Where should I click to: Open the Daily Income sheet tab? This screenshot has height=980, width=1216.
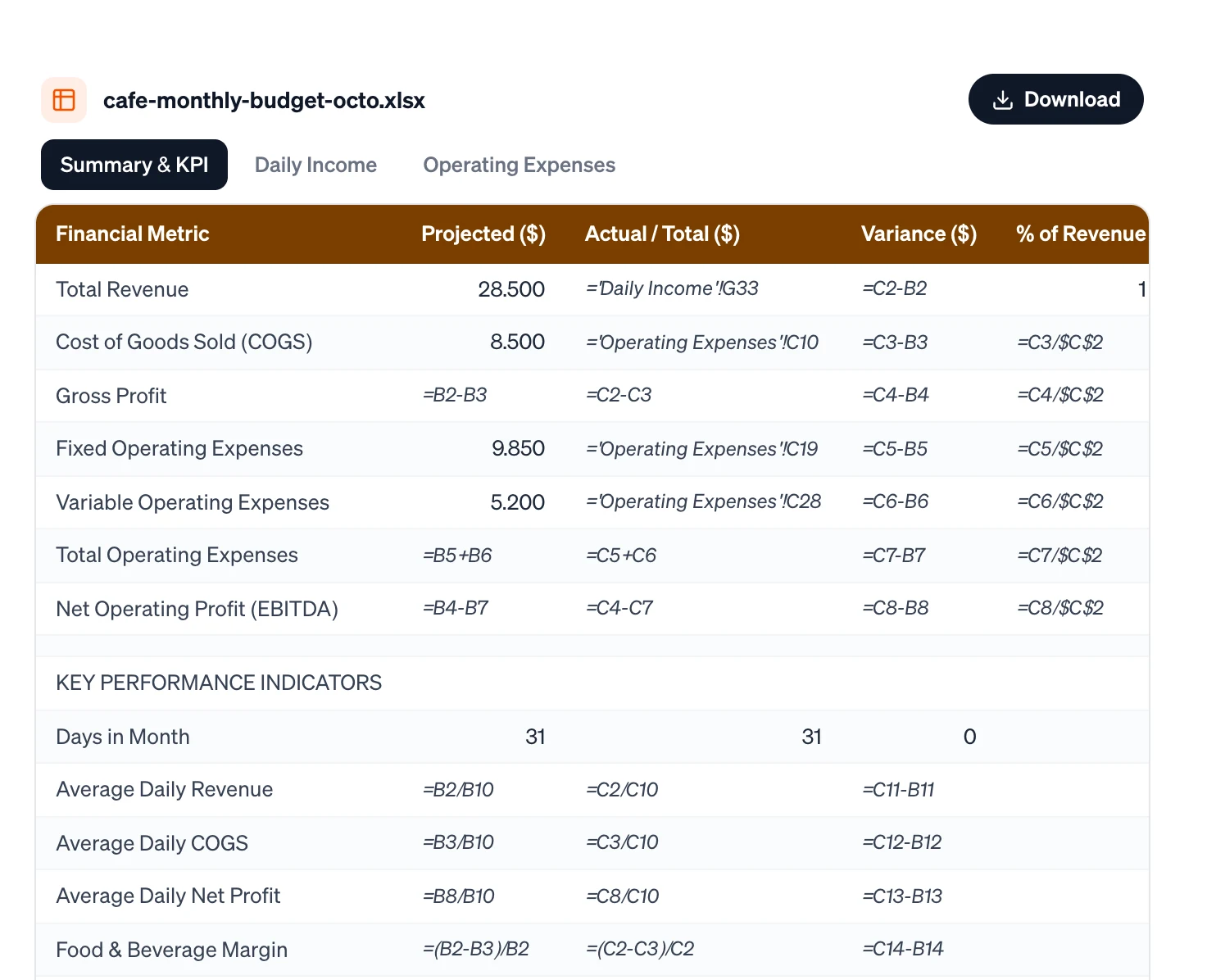pyautogui.click(x=315, y=165)
